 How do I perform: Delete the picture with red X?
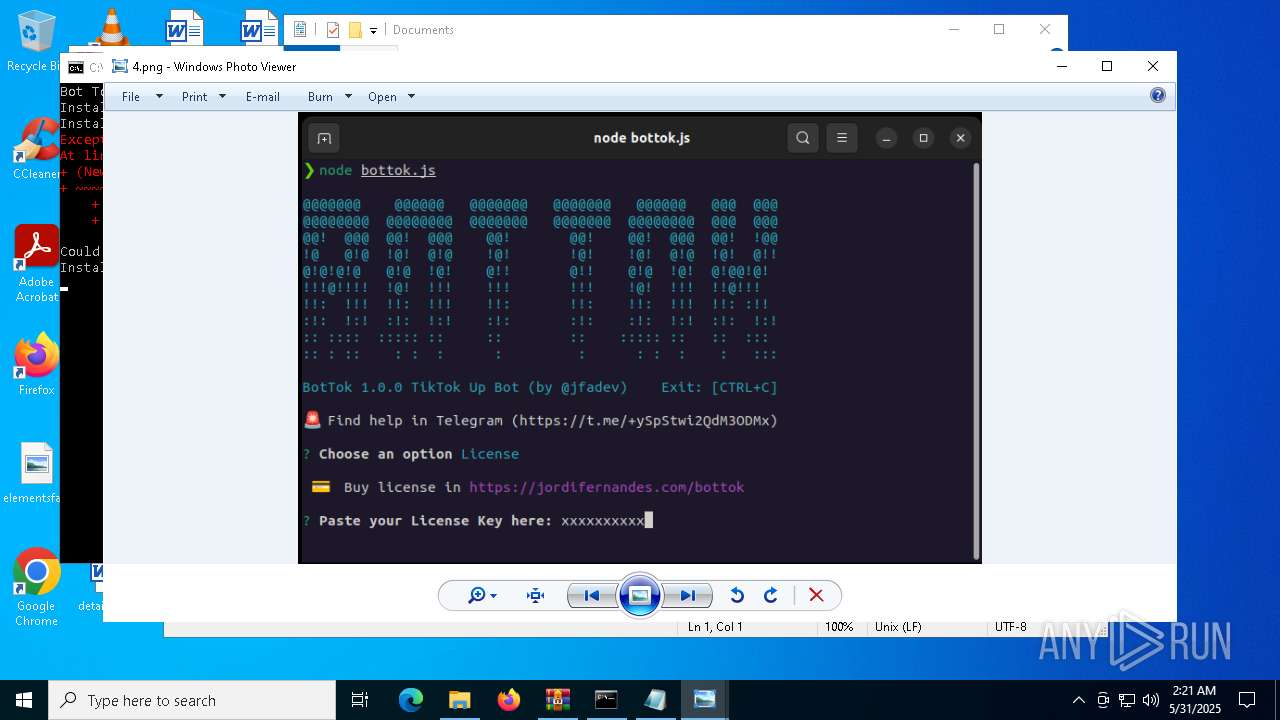coord(816,596)
